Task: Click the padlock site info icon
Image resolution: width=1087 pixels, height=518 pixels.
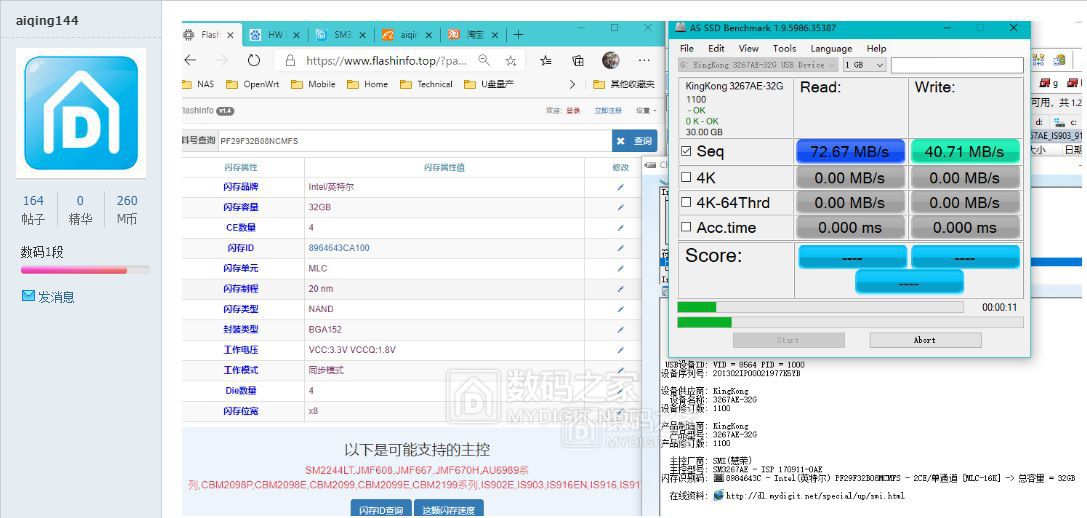Action: (290, 60)
